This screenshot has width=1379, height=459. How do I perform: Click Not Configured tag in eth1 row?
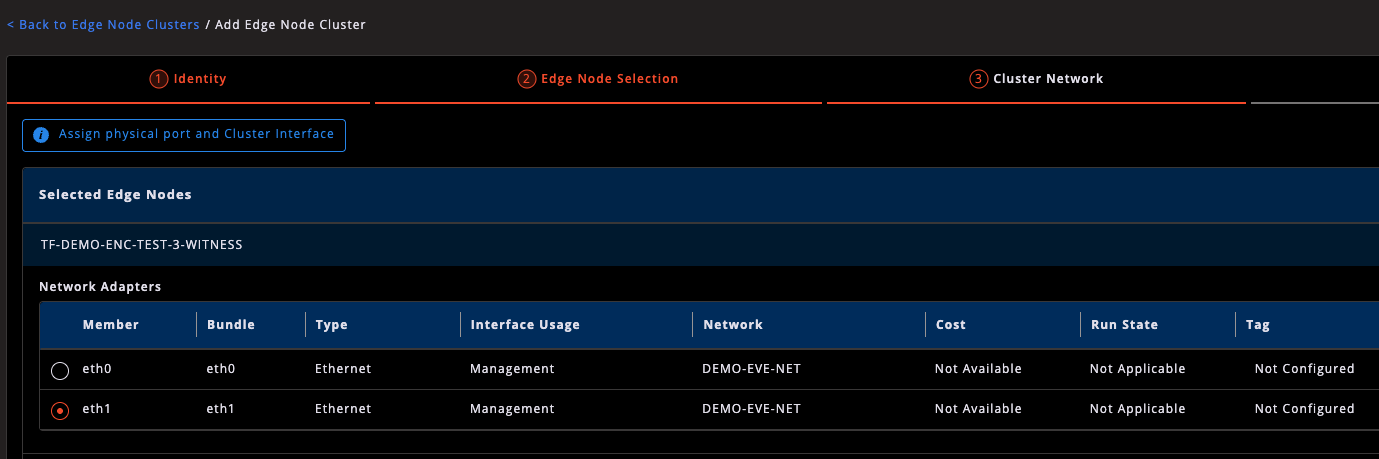[1304, 409]
